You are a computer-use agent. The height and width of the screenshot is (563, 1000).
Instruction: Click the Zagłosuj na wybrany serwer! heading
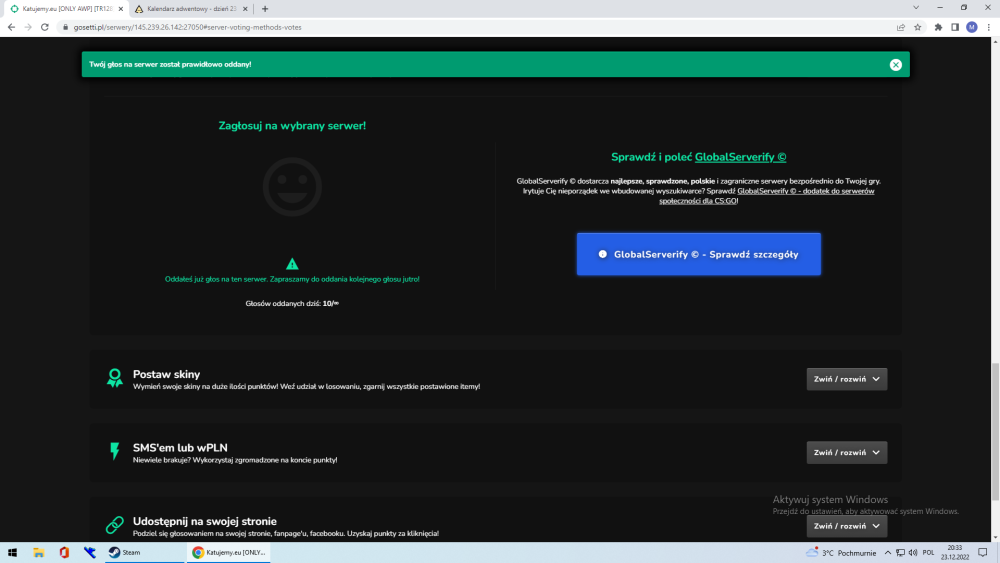pos(292,126)
